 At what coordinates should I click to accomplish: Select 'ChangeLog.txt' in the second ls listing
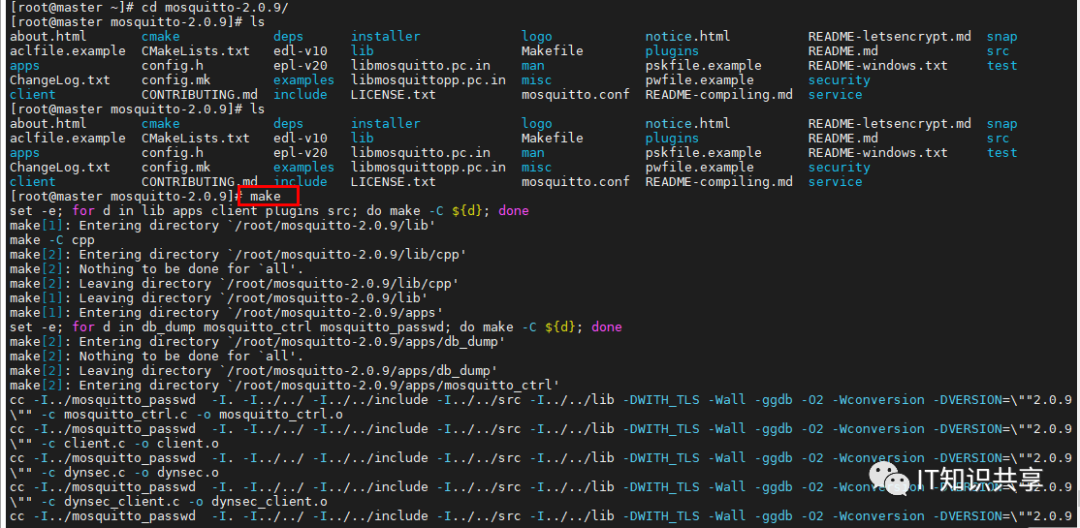coord(60,167)
